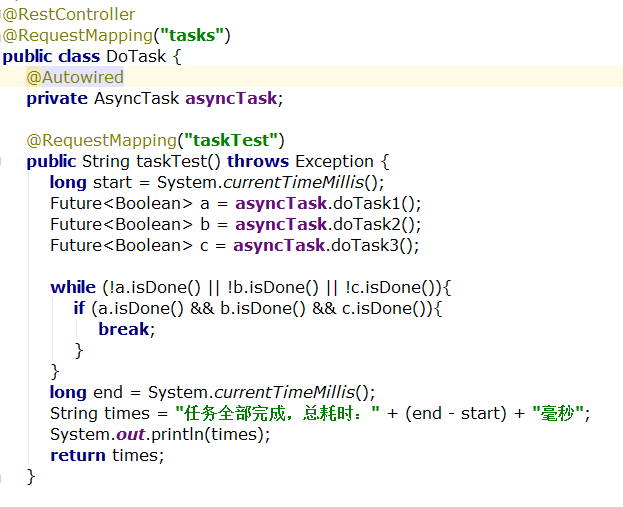Click a.isDone() in the if condition

click(x=141, y=308)
